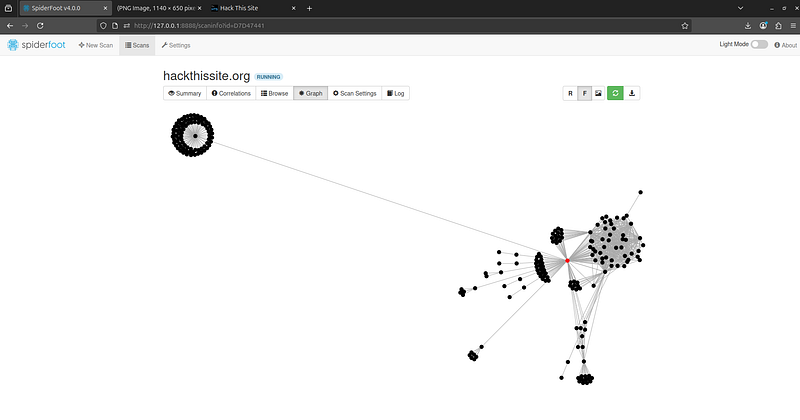Switch to the Correlations tab
This screenshot has height=420, width=800.
coord(231,93)
